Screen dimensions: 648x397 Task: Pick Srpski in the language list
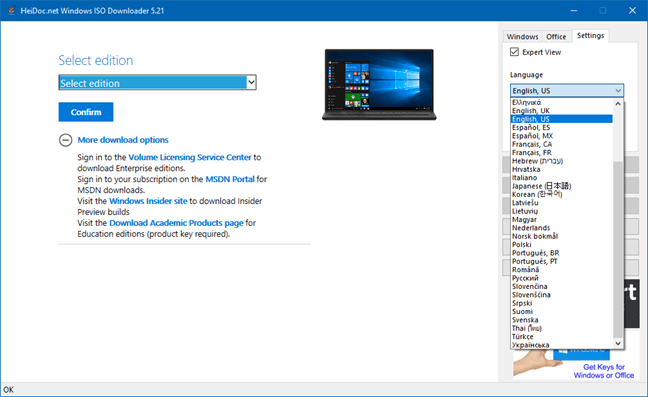tap(561, 303)
